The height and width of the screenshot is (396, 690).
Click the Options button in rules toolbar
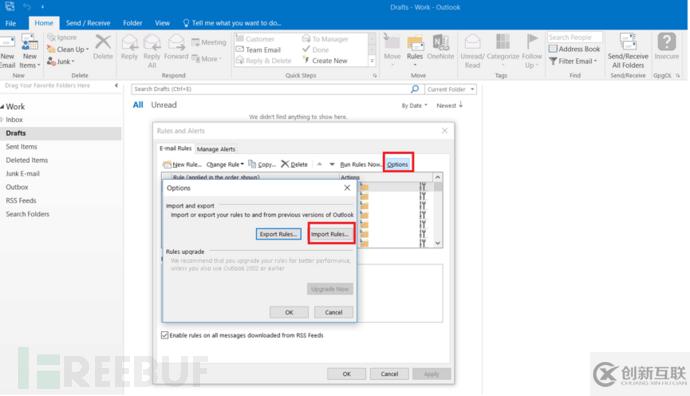pos(397,165)
